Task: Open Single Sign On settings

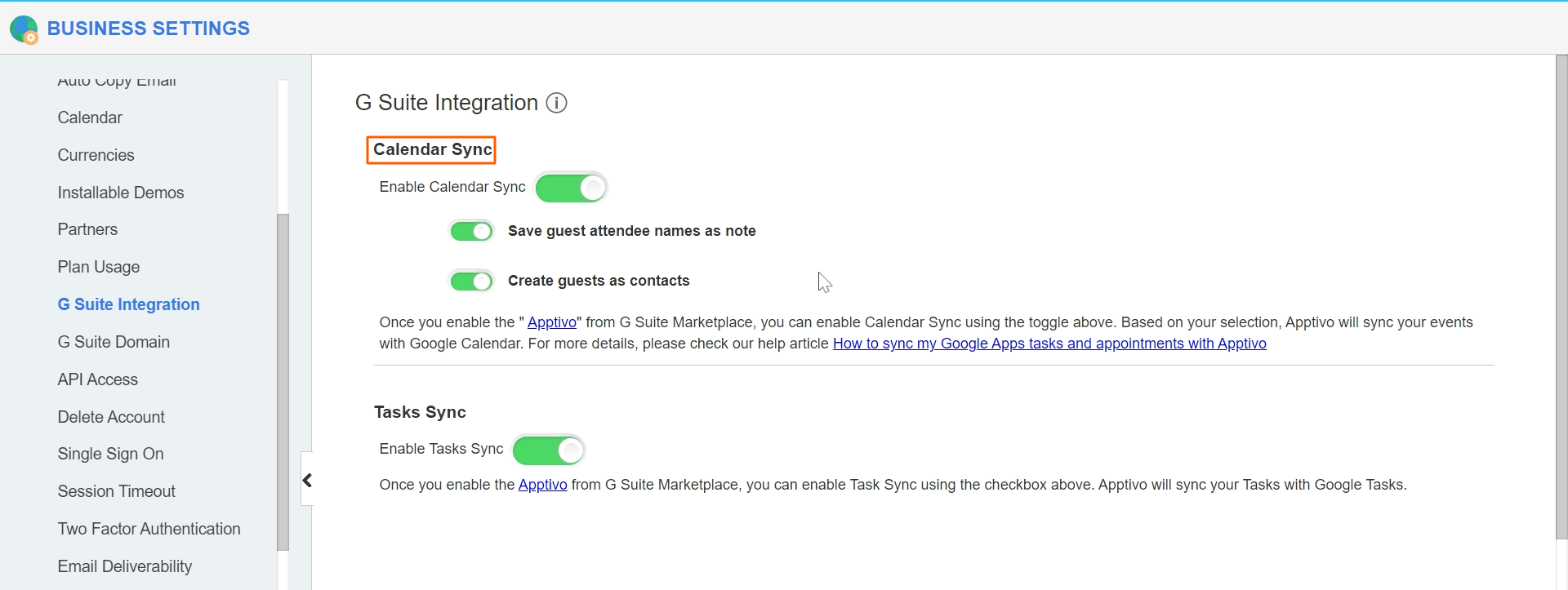Action: tap(110, 454)
